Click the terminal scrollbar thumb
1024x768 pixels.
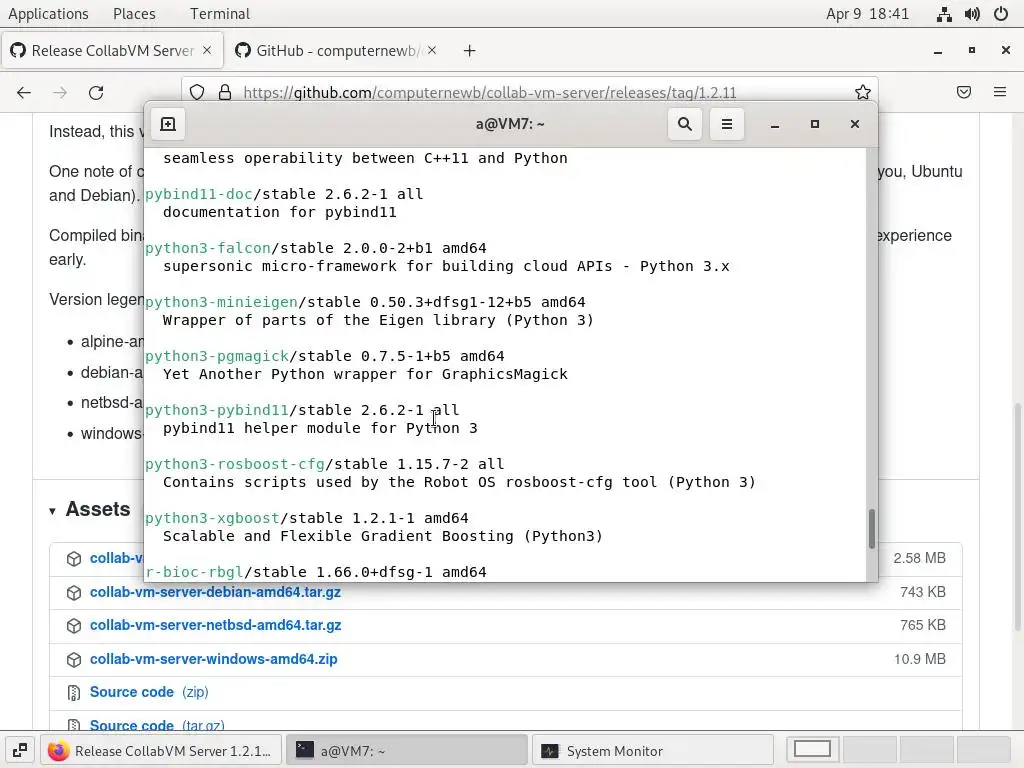(x=871, y=529)
